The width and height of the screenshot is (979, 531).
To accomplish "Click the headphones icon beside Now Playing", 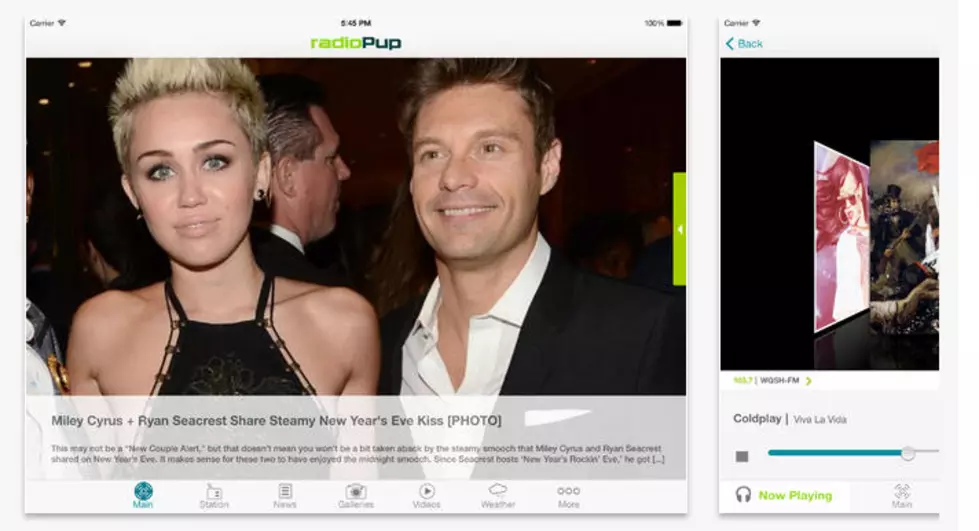I will coord(743,495).
